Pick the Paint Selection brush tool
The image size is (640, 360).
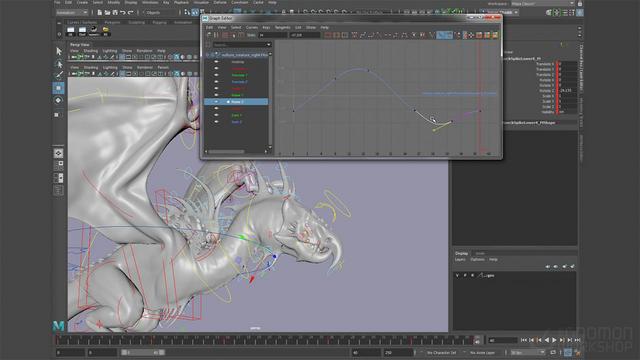click(59, 75)
